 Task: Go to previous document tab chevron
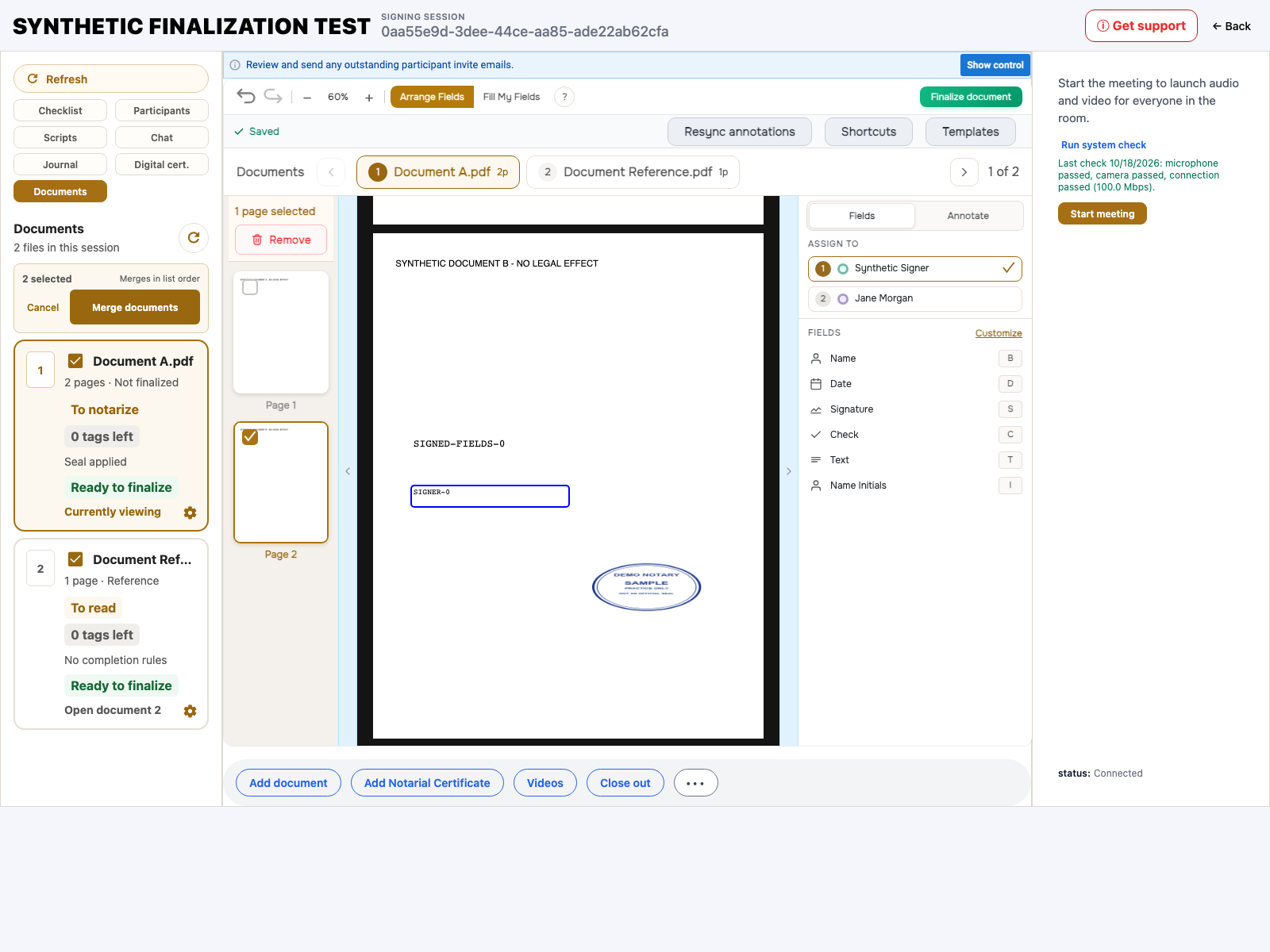[331, 172]
